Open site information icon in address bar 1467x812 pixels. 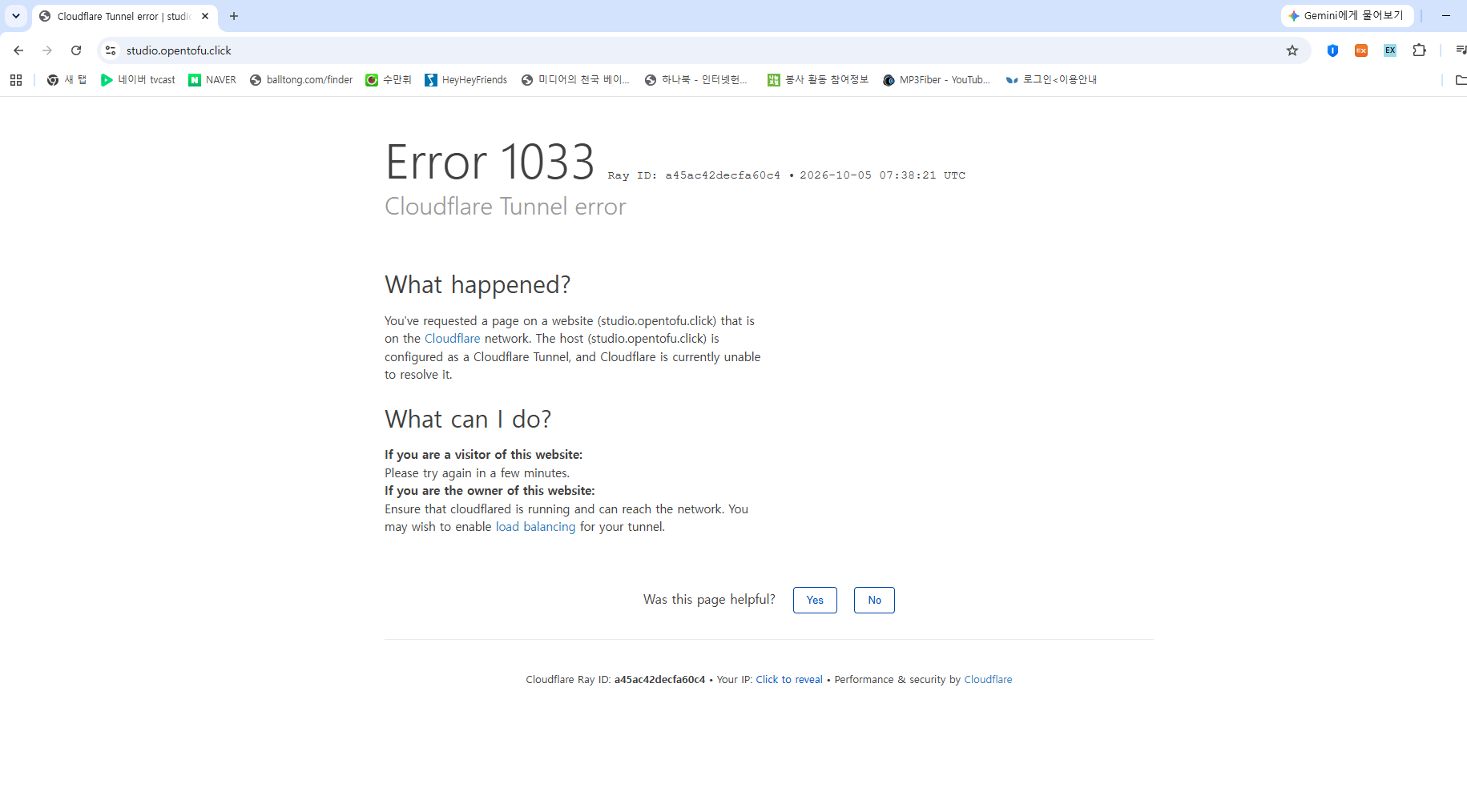(111, 50)
